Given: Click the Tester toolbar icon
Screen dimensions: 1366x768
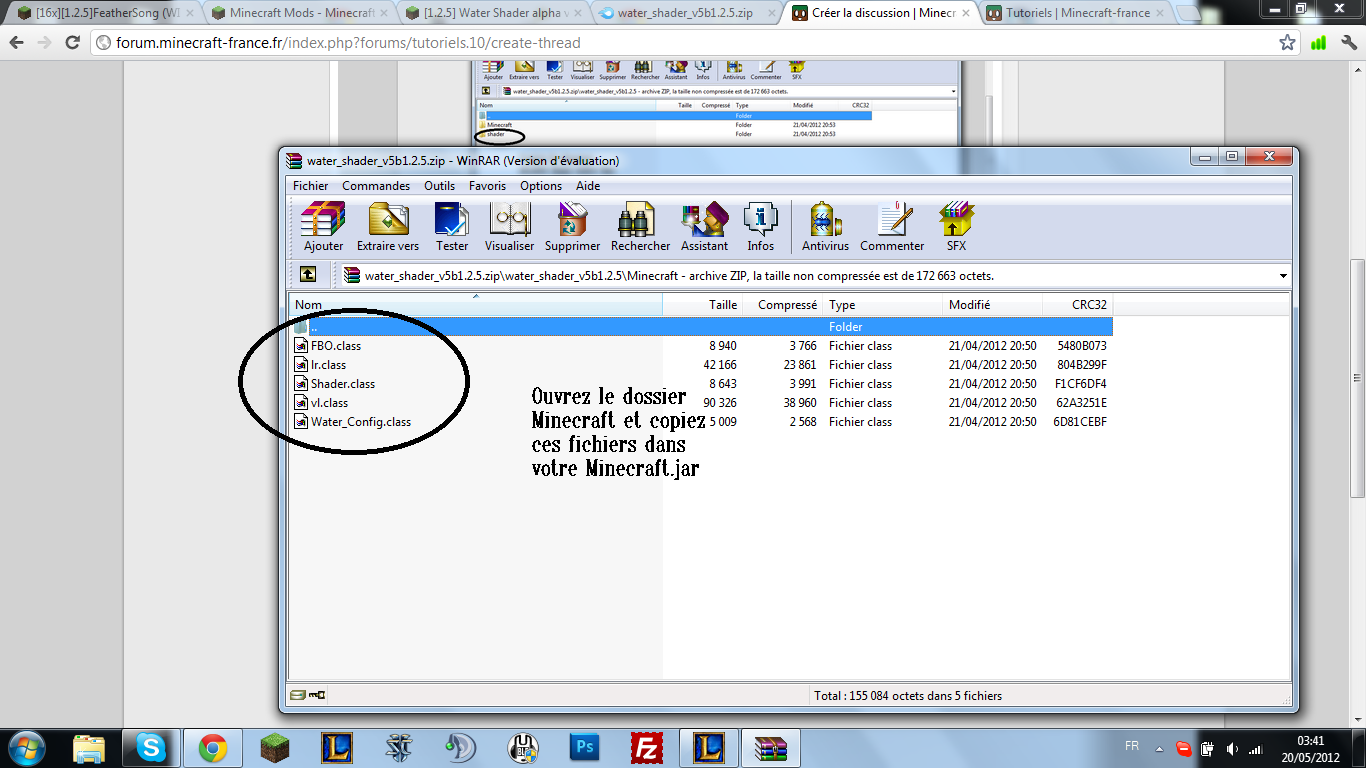Looking at the screenshot, I should 452,227.
